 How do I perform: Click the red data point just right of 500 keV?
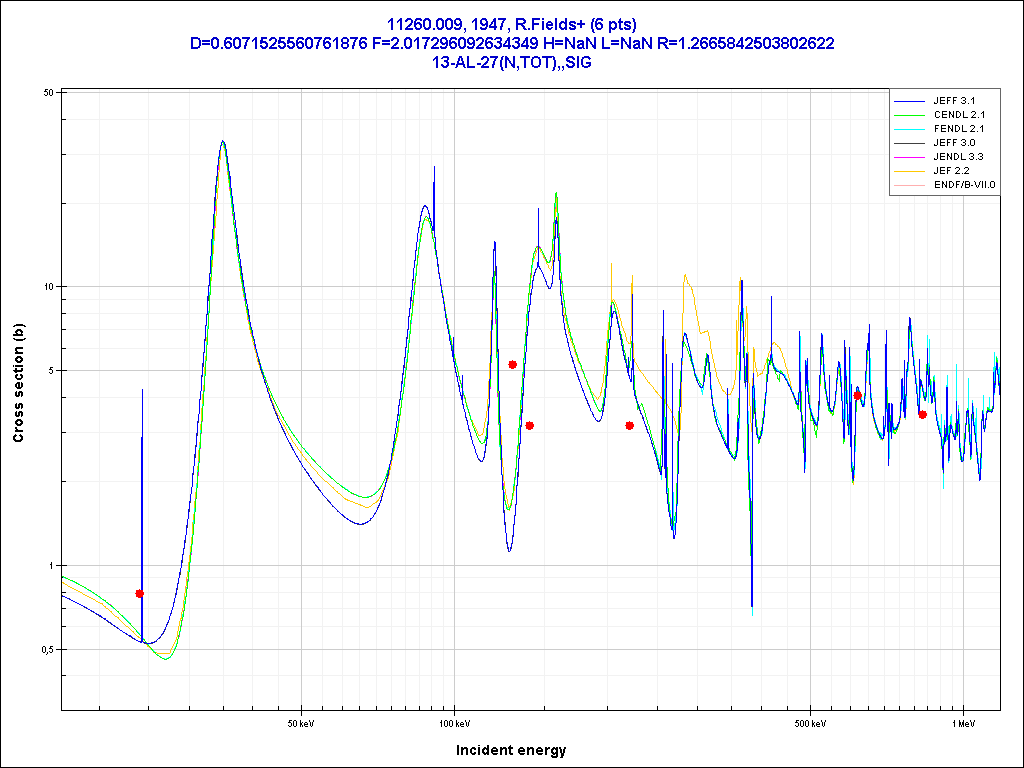pos(857,396)
